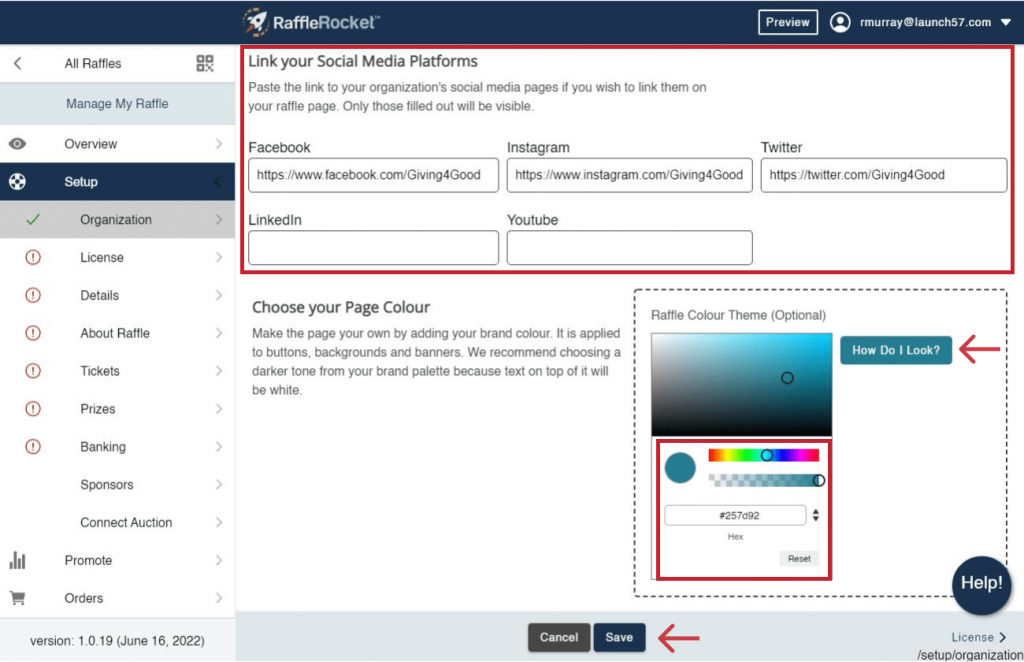Open the Promote bar-chart icon
The height and width of the screenshot is (662, 1024).
(x=15, y=560)
